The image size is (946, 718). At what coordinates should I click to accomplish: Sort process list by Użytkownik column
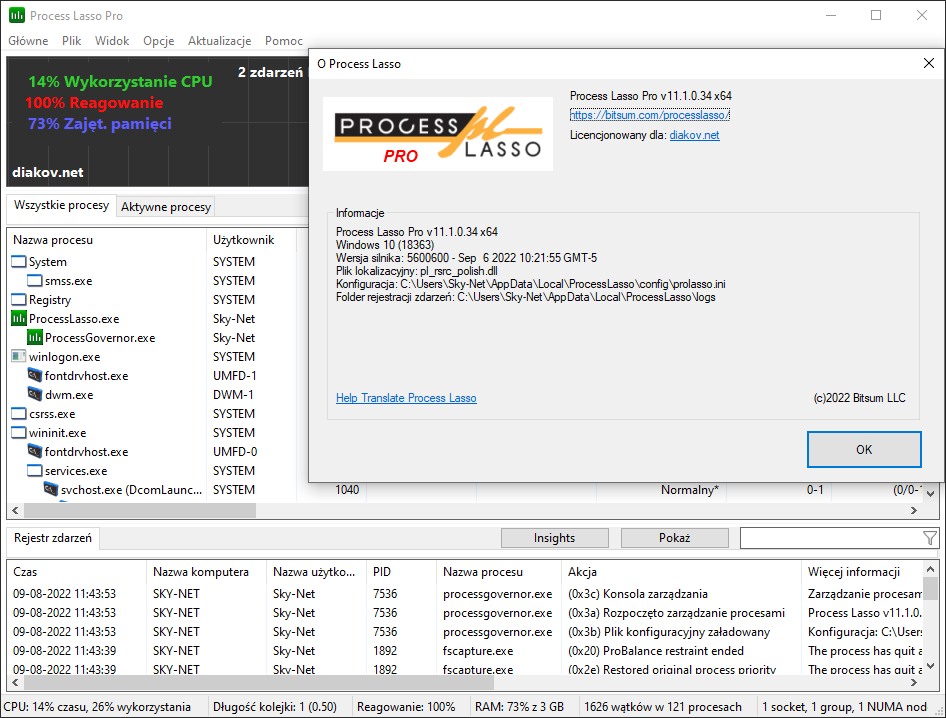(x=251, y=240)
